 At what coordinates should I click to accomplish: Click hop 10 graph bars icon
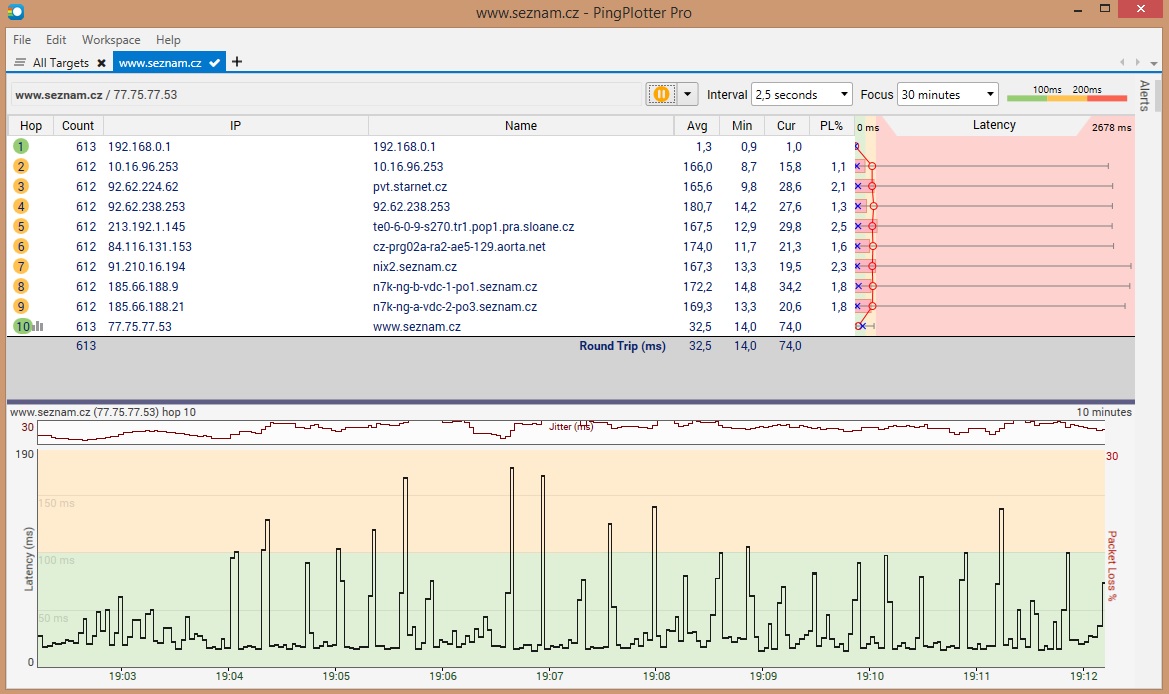point(38,327)
